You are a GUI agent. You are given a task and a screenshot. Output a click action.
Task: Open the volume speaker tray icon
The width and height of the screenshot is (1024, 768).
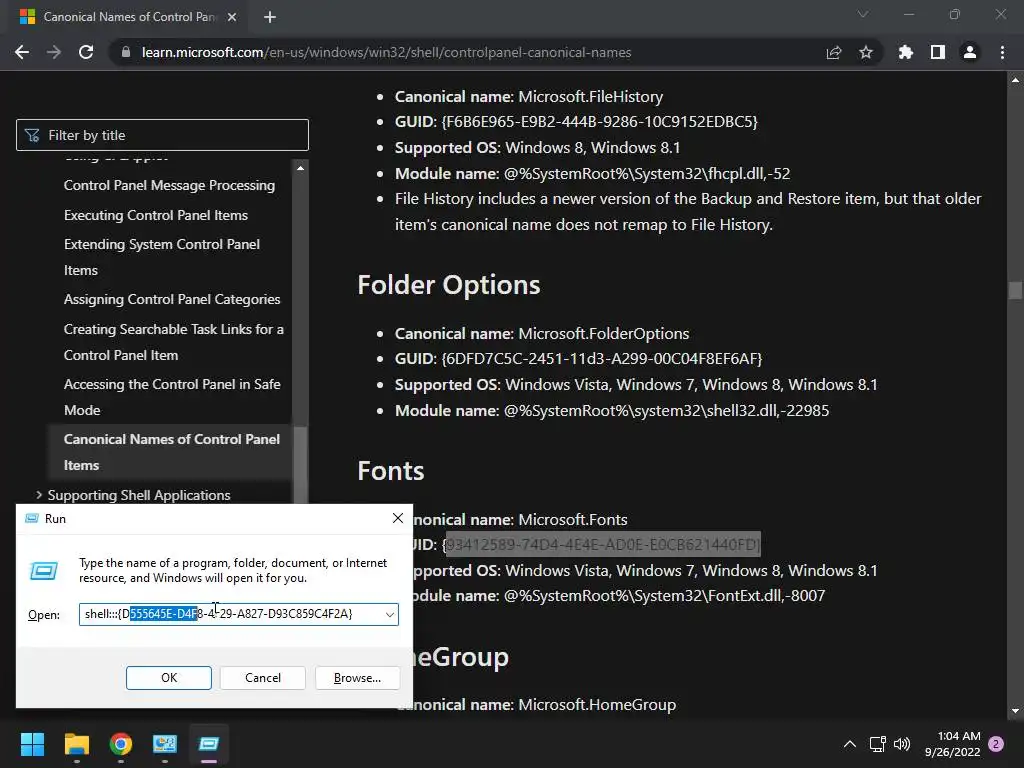click(x=902, y=744)
